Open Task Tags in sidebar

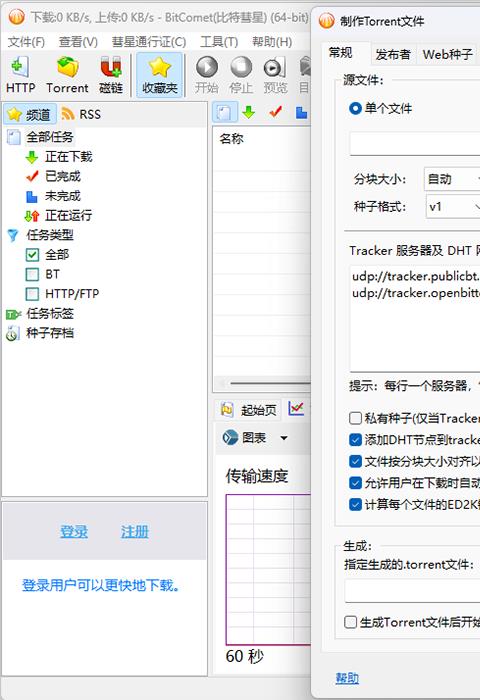pos(40,314)
